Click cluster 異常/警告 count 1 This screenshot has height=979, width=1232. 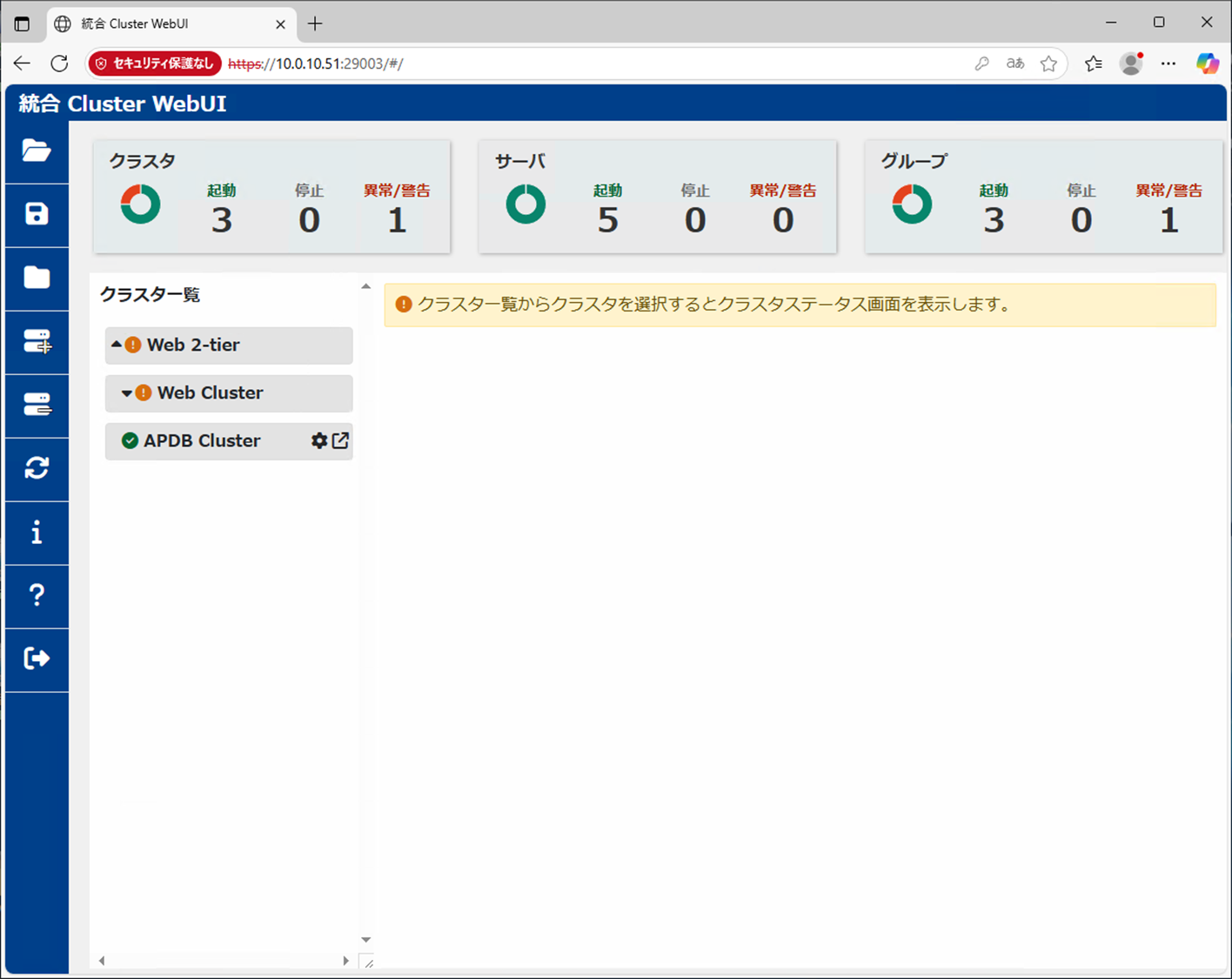(x=397, y=220)
